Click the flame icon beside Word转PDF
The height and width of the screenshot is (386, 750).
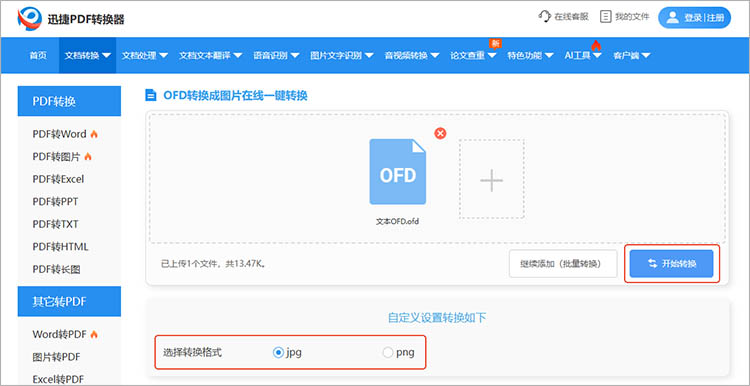94,334
